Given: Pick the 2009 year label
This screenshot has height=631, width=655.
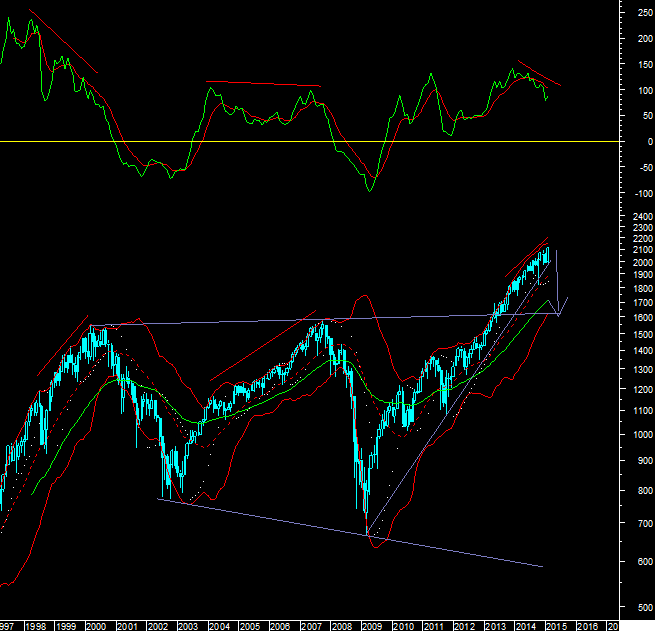Looking at the screenshot, I should (x=372, y=626).
